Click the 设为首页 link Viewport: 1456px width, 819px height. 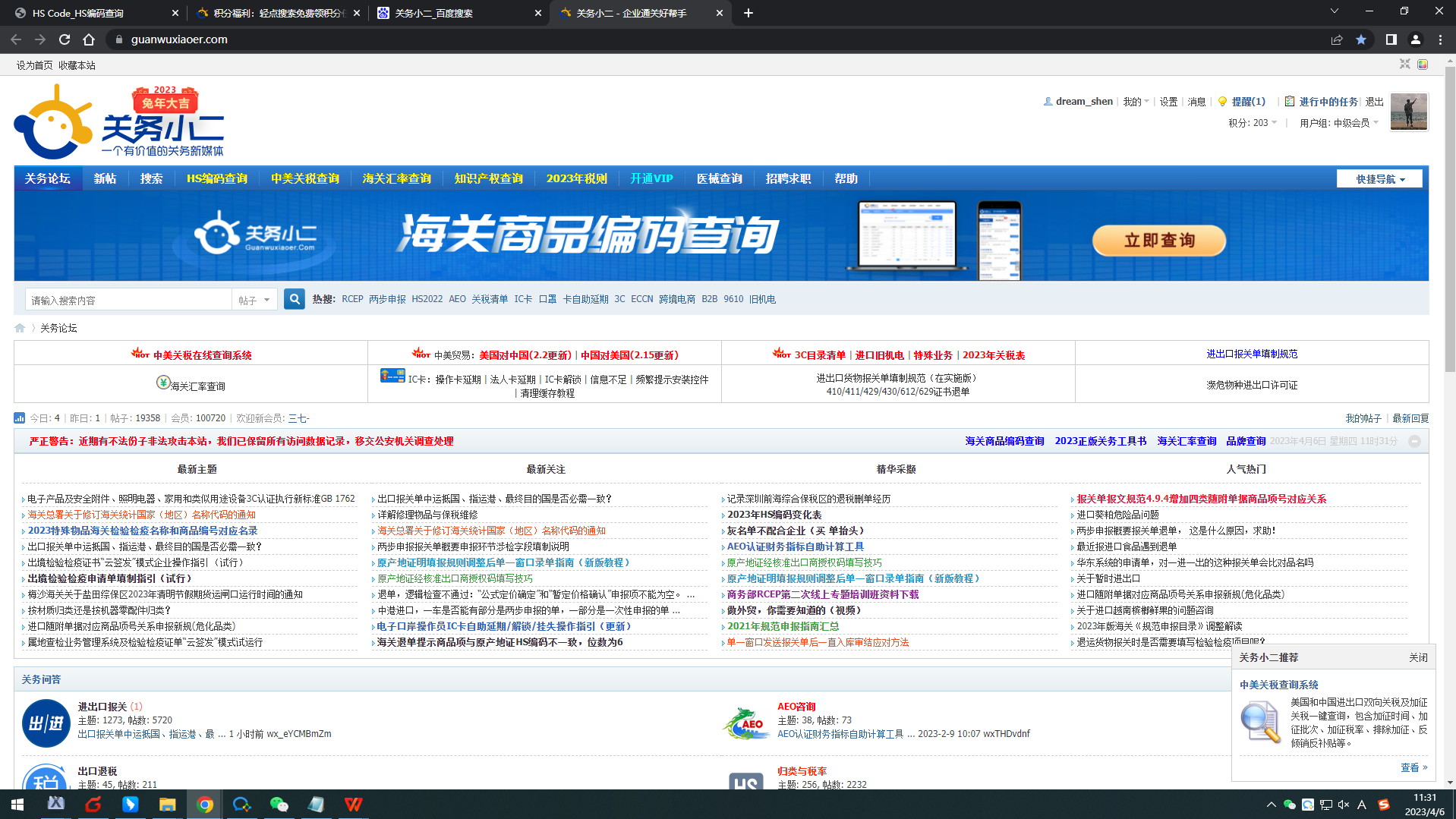coord(35,65)
